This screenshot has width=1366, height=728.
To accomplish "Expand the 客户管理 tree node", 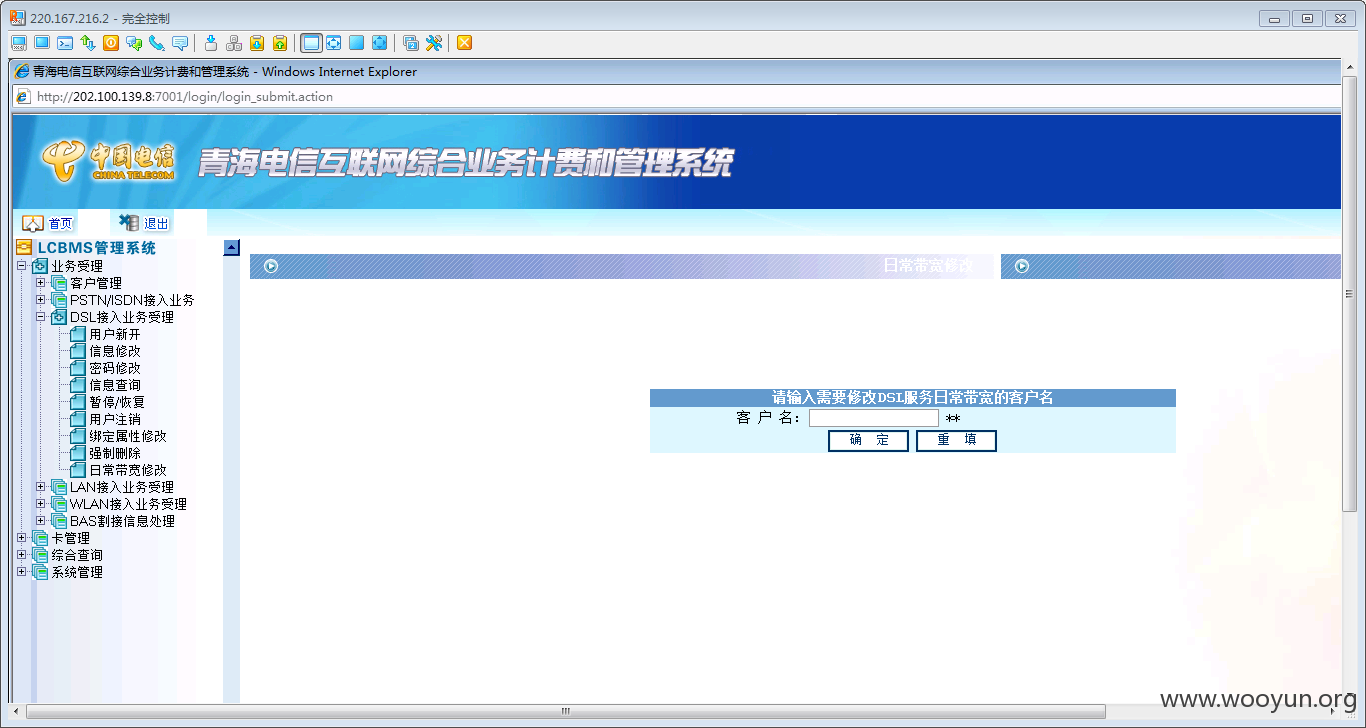I will [41, 283].
